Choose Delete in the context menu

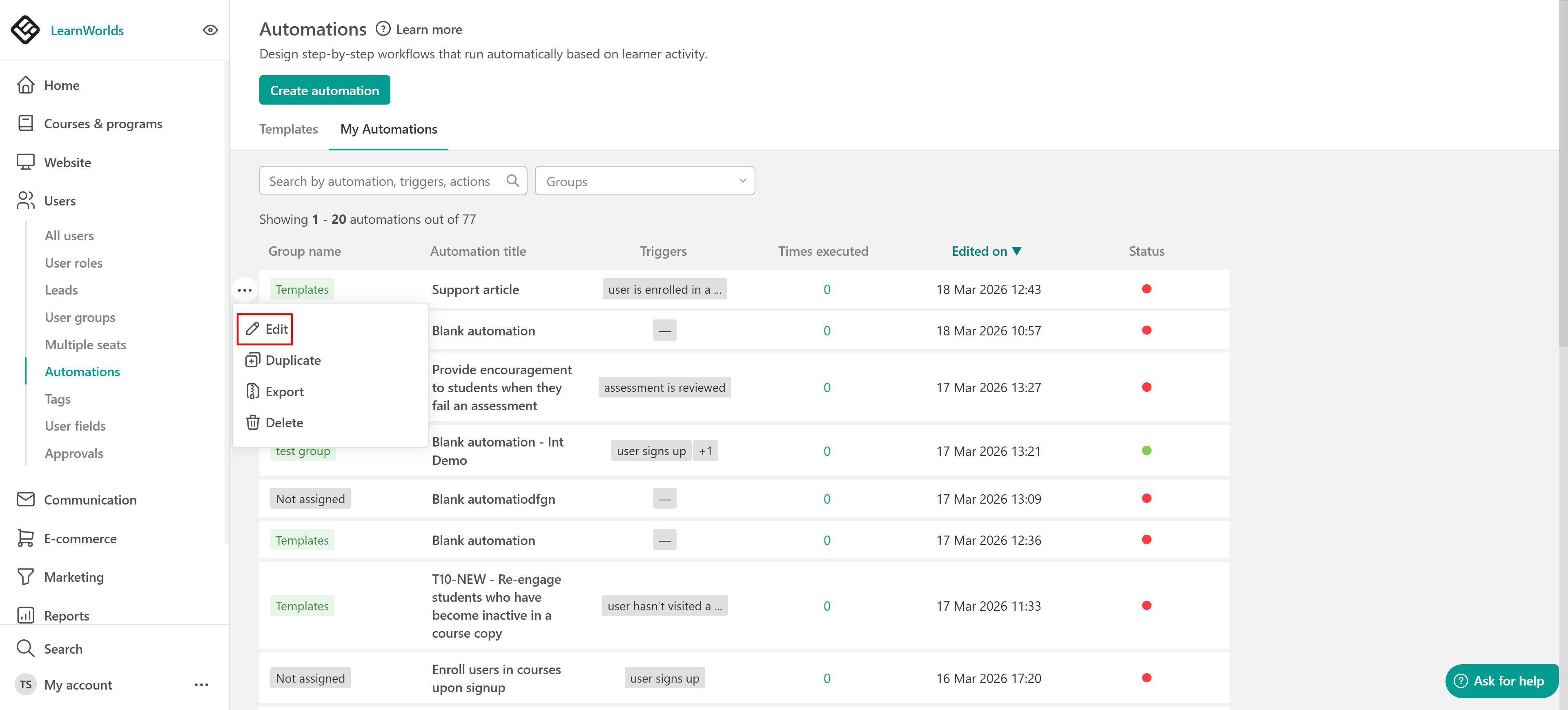(x=284, y=422)
